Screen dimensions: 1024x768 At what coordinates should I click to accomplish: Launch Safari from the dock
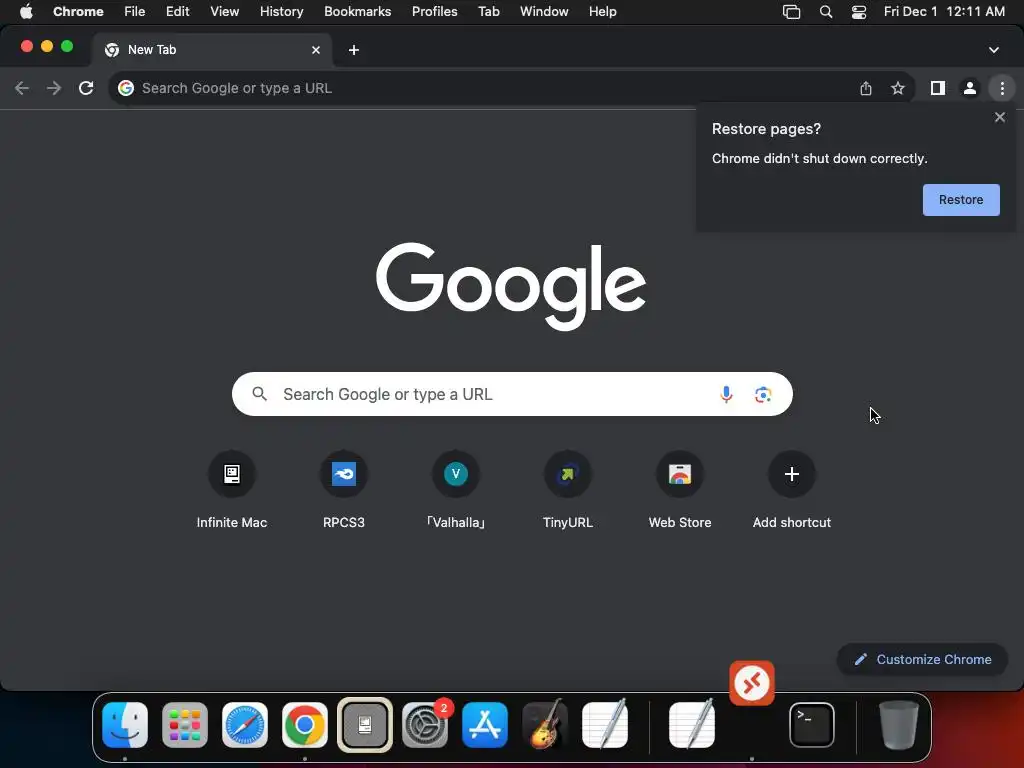click(245, 725)
